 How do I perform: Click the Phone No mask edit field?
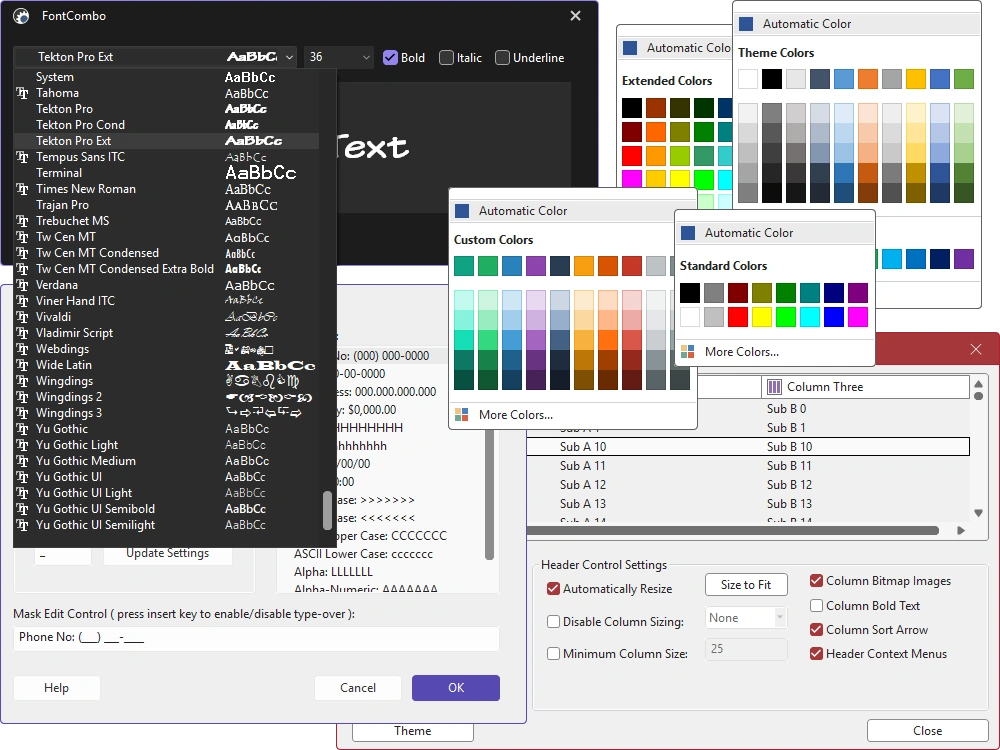click(x=256, y=637)
